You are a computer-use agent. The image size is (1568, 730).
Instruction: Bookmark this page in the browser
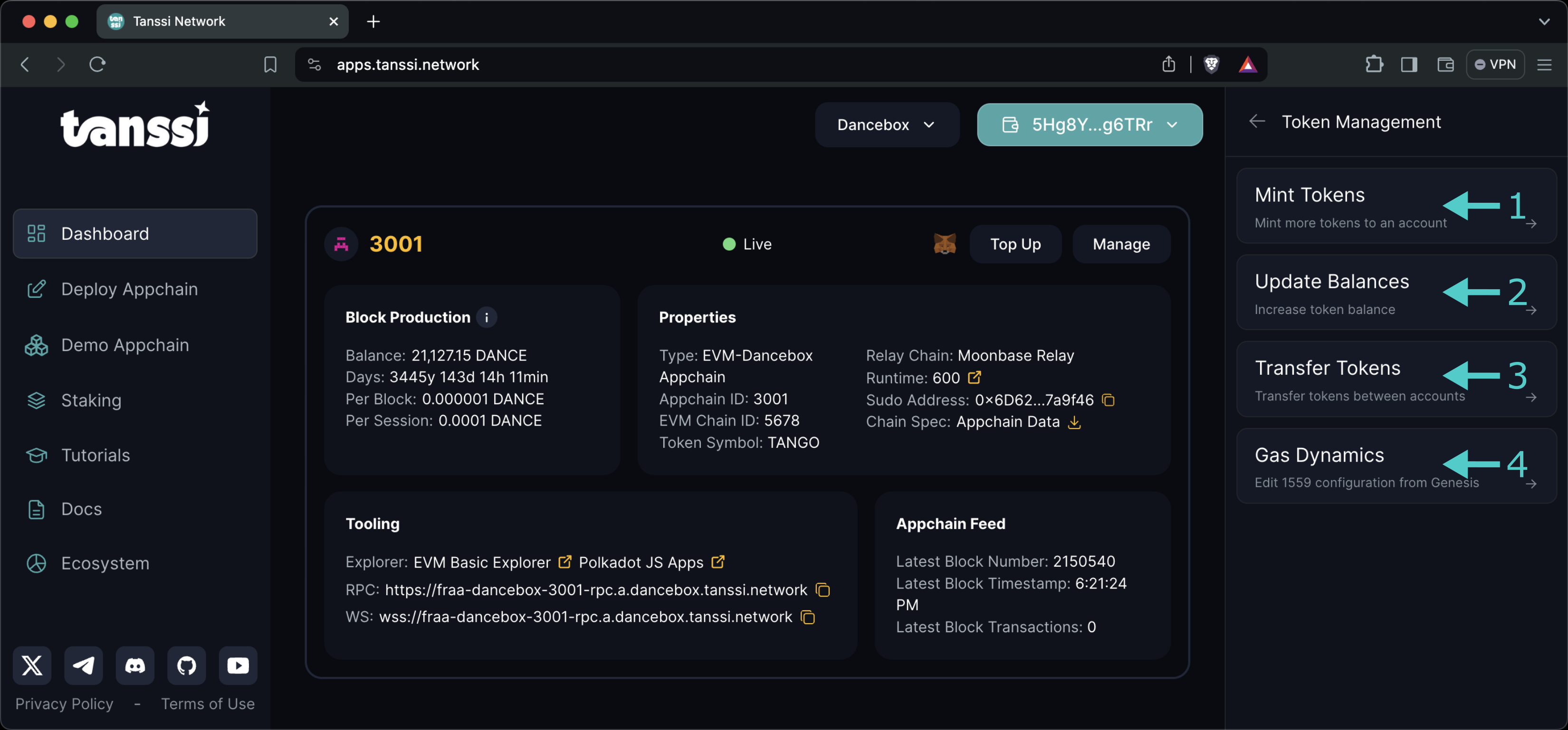click(270, 64)
